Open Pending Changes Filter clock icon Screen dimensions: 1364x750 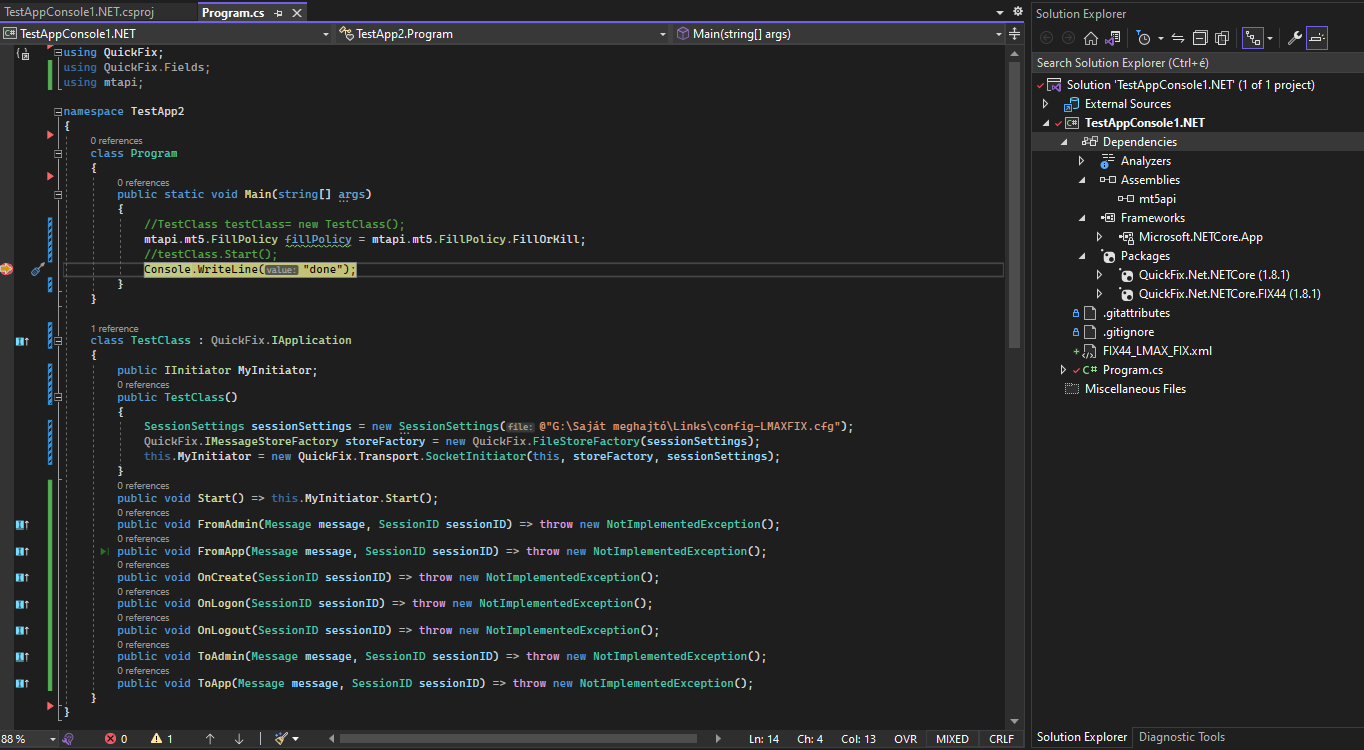point(1144,38)
